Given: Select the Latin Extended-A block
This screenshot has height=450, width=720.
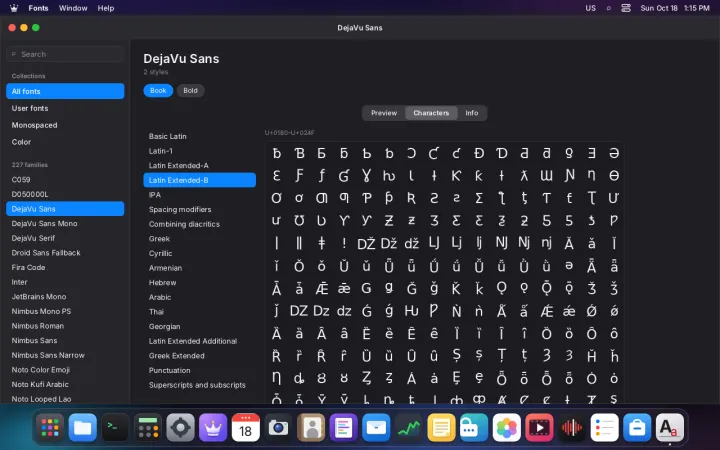Looking at the screenshot, I should (x=199, y=166).
